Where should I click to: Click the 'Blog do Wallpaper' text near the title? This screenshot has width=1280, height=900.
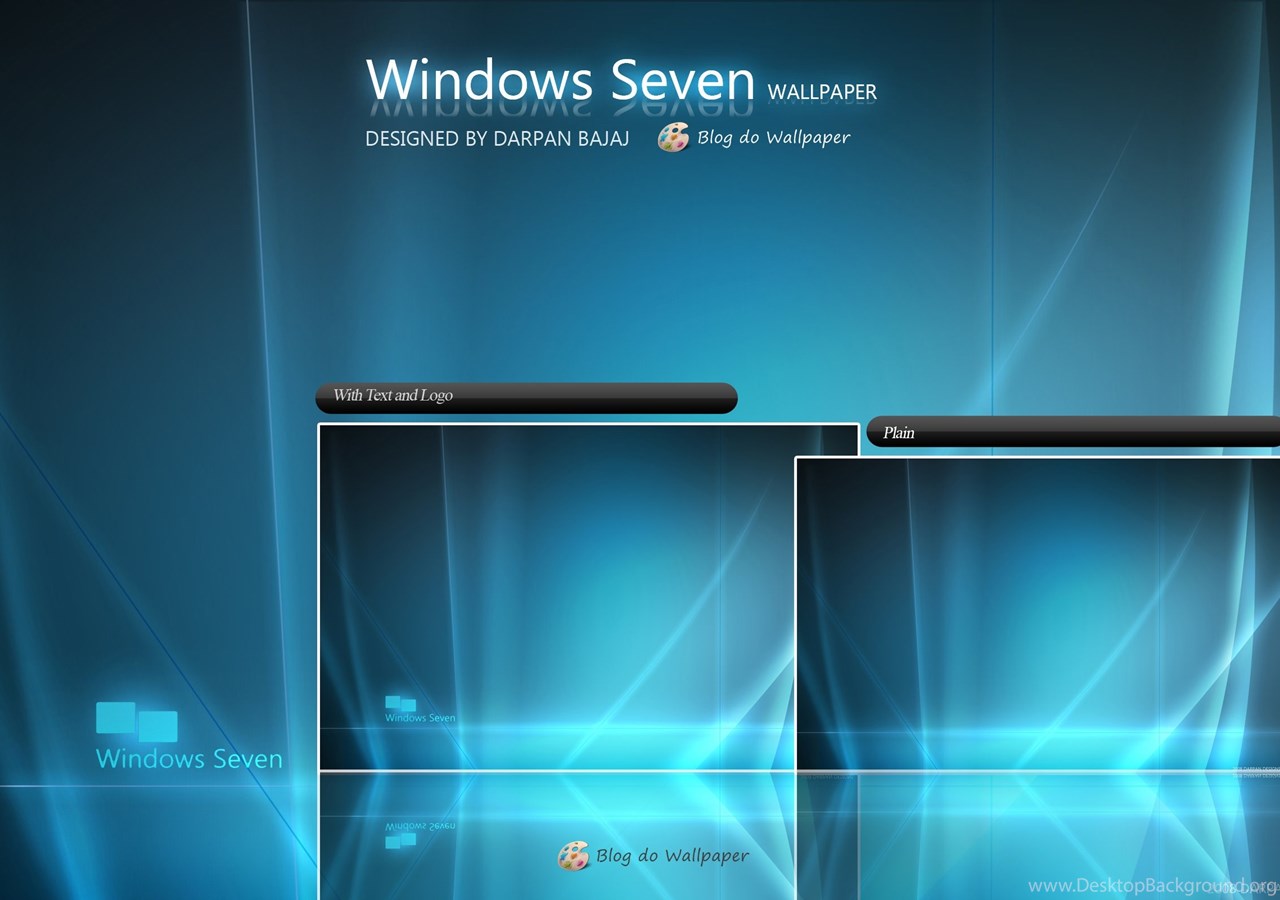pos(773,138)
